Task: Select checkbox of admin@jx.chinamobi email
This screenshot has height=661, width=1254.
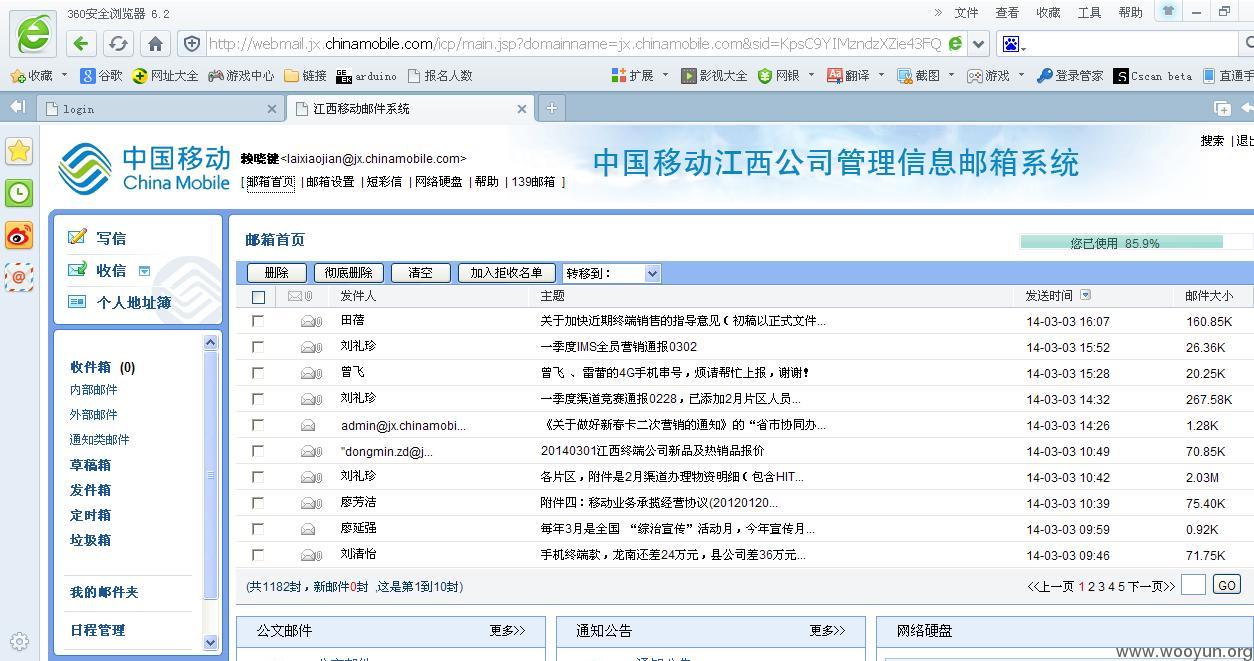Action: (258, 425)
